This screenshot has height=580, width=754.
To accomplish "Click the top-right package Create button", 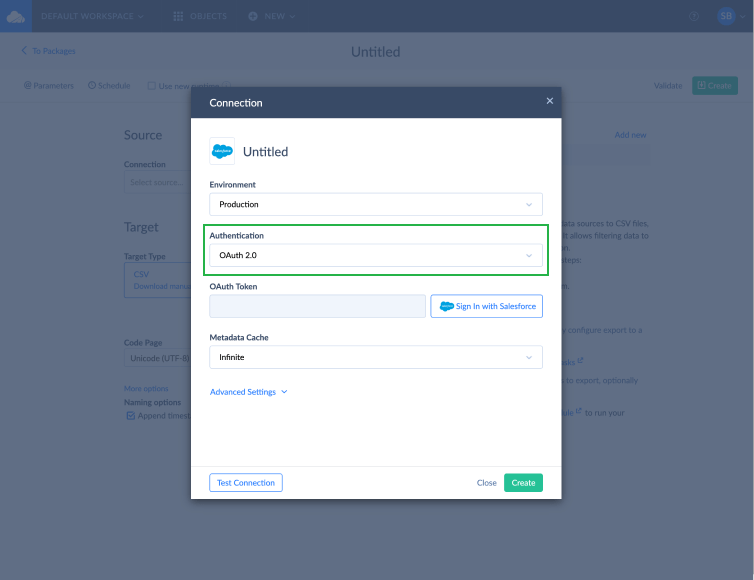I will pos(715,86).
